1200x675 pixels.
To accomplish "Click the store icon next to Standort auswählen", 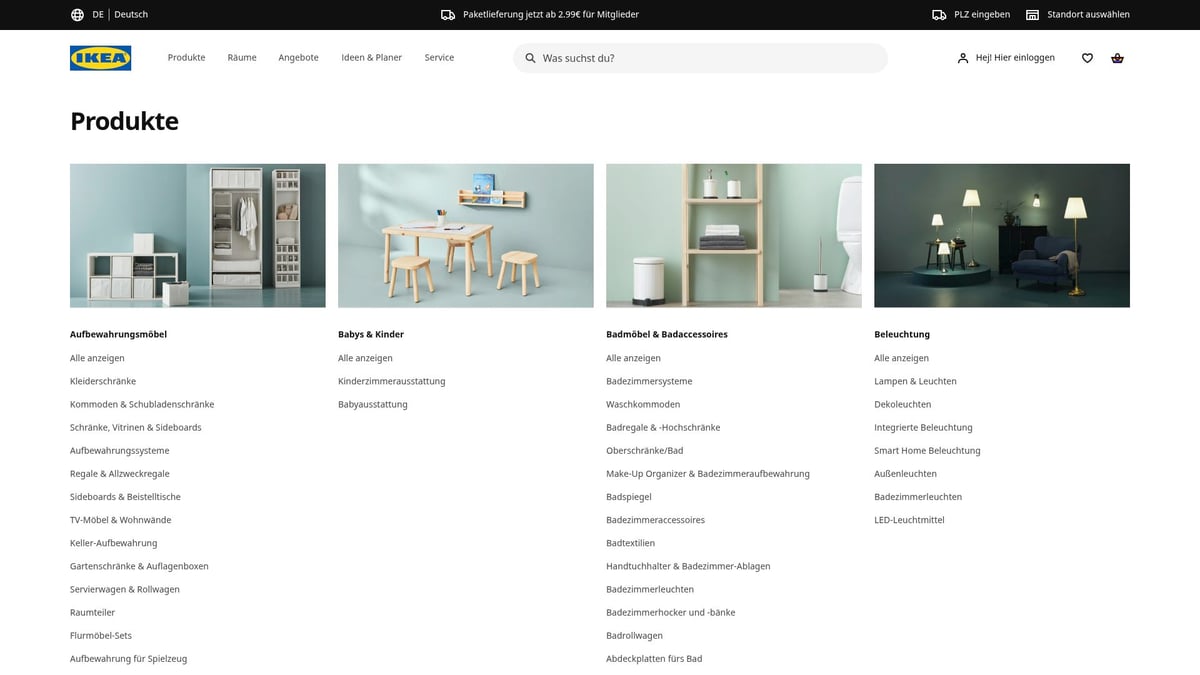I will [1031, 14].
